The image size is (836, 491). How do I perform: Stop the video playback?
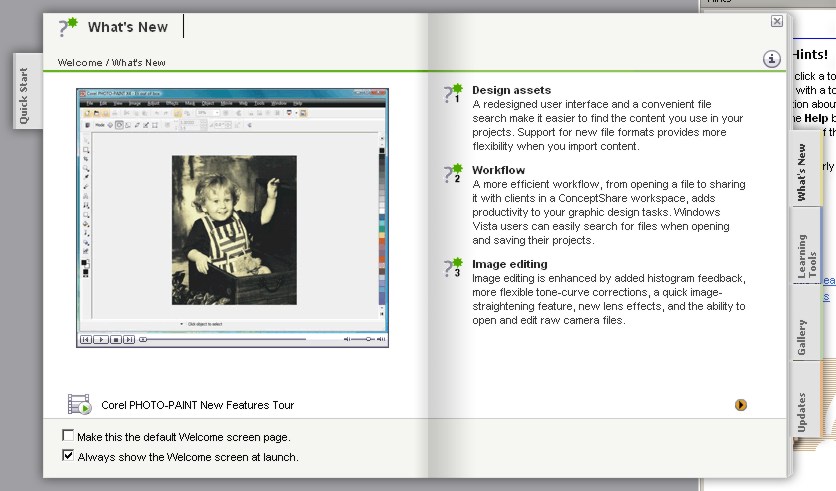click(115, 339)
